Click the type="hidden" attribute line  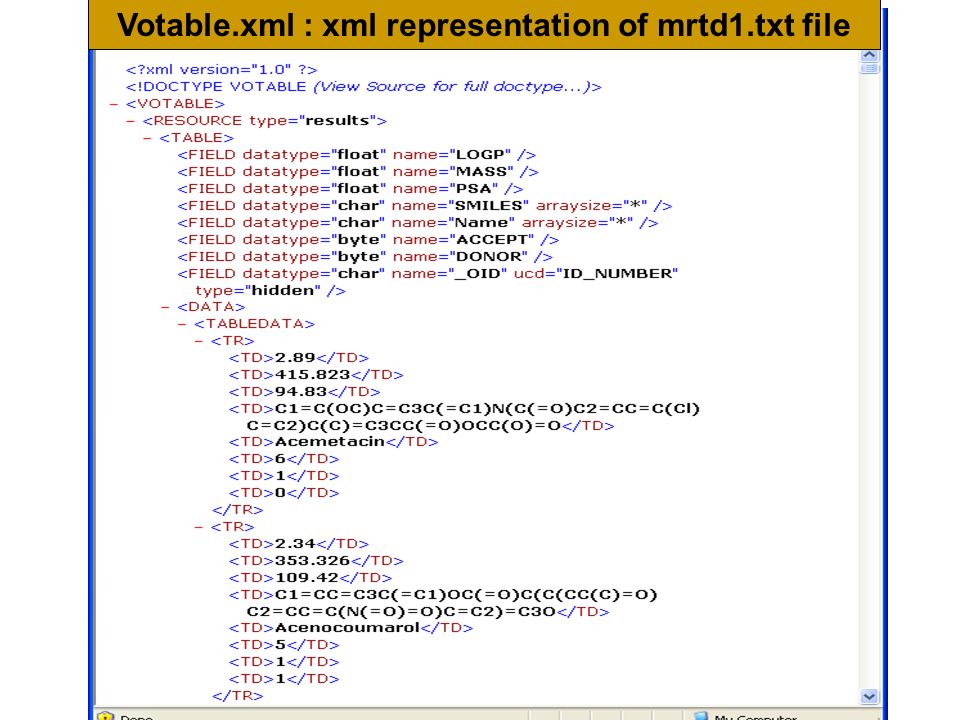[x=271, y=291]
